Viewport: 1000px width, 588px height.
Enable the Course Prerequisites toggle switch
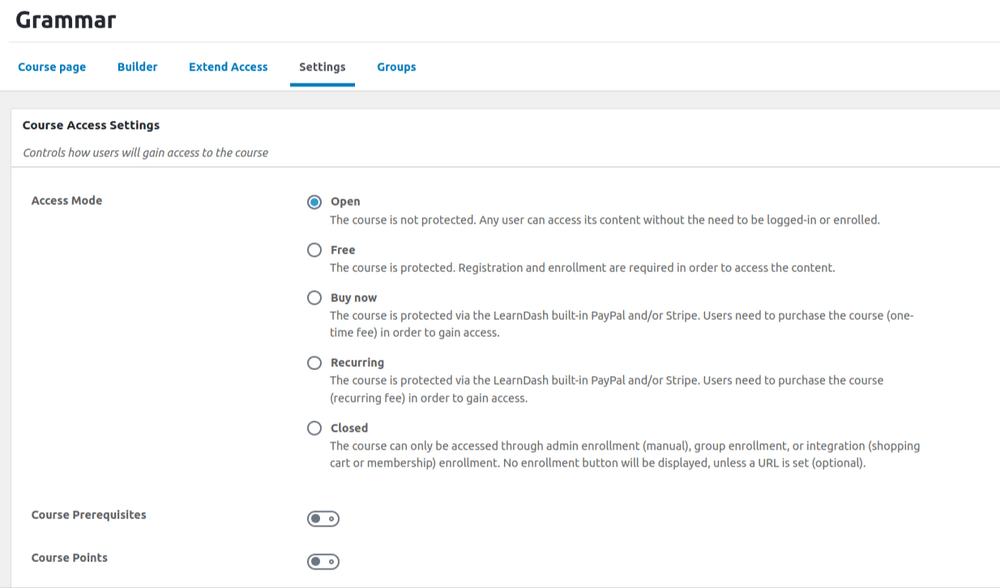323,519
